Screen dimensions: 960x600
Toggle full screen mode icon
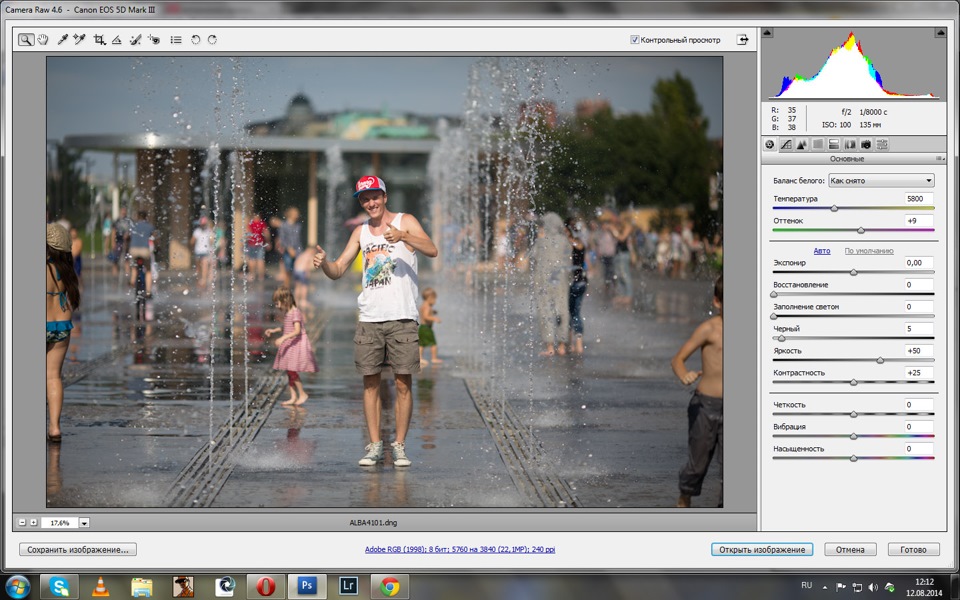742,40
